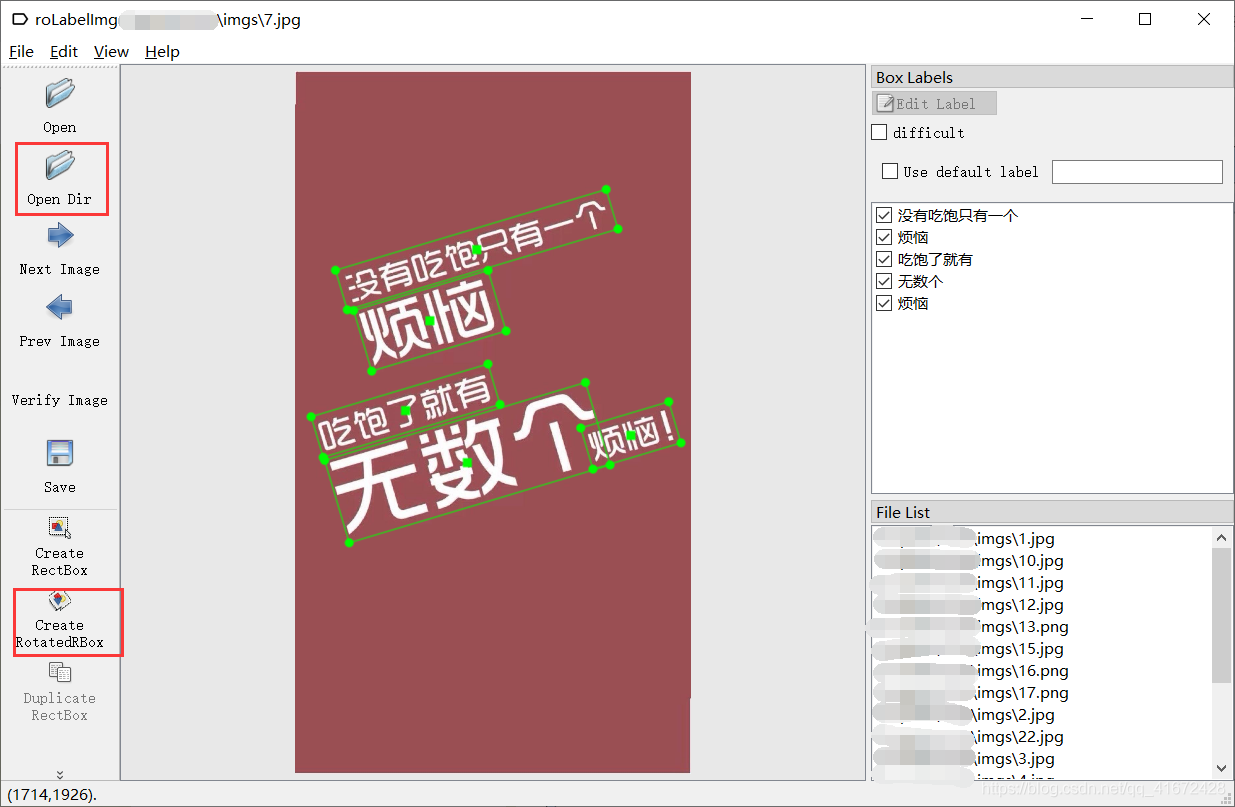
Task: Click Verify Image
Action: [x=59, y=400]
